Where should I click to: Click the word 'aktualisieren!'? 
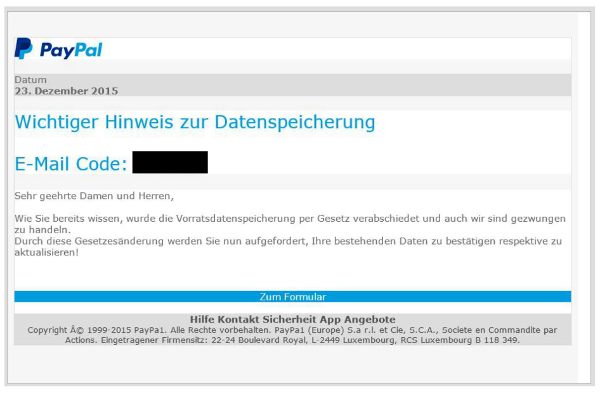47,253
